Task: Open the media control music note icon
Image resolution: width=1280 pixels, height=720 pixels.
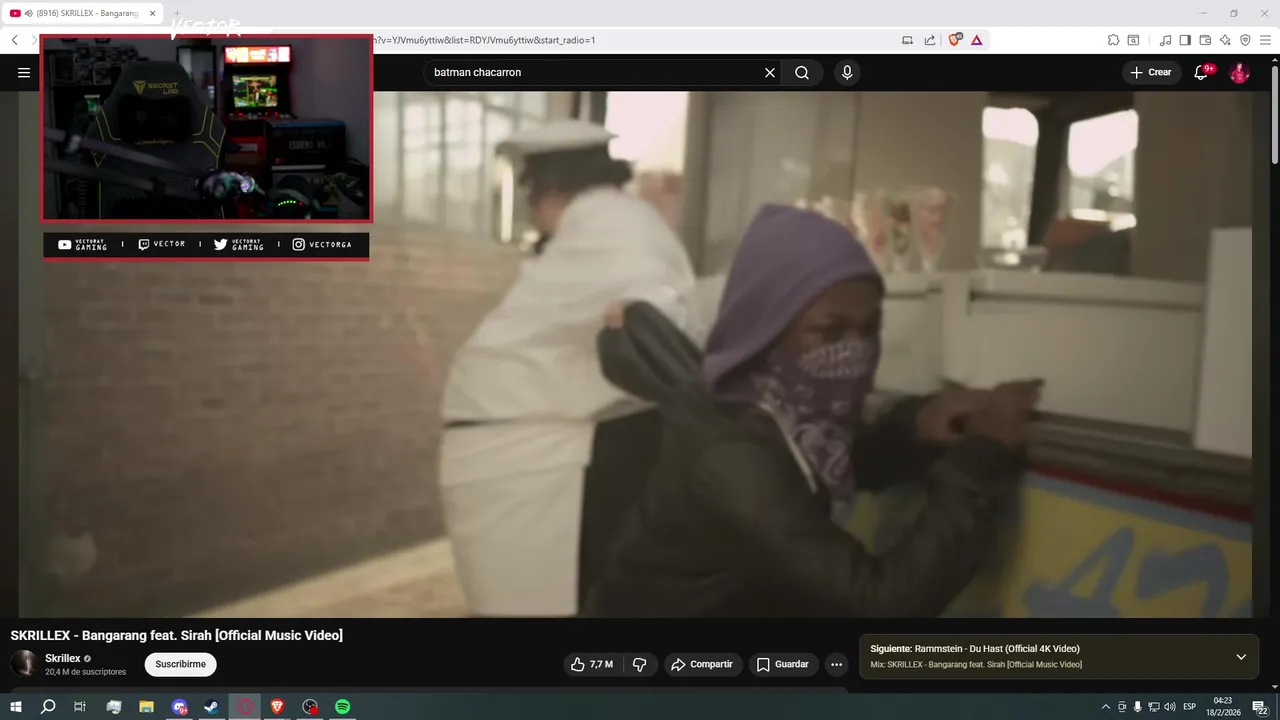Action: point(1165,40)
